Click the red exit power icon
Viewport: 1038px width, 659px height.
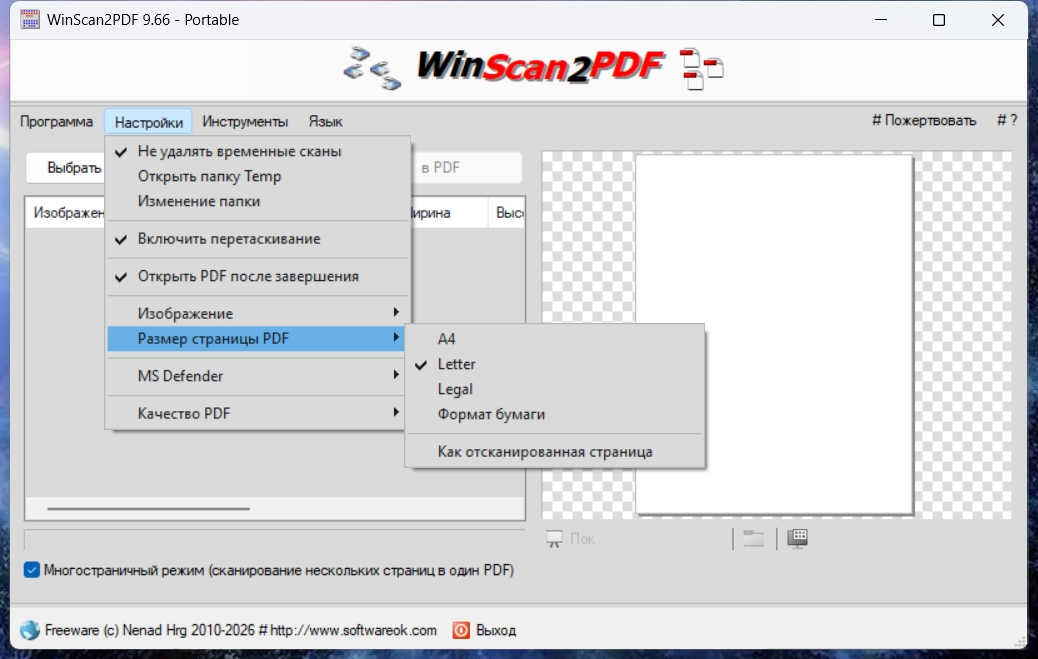point(461,630)
